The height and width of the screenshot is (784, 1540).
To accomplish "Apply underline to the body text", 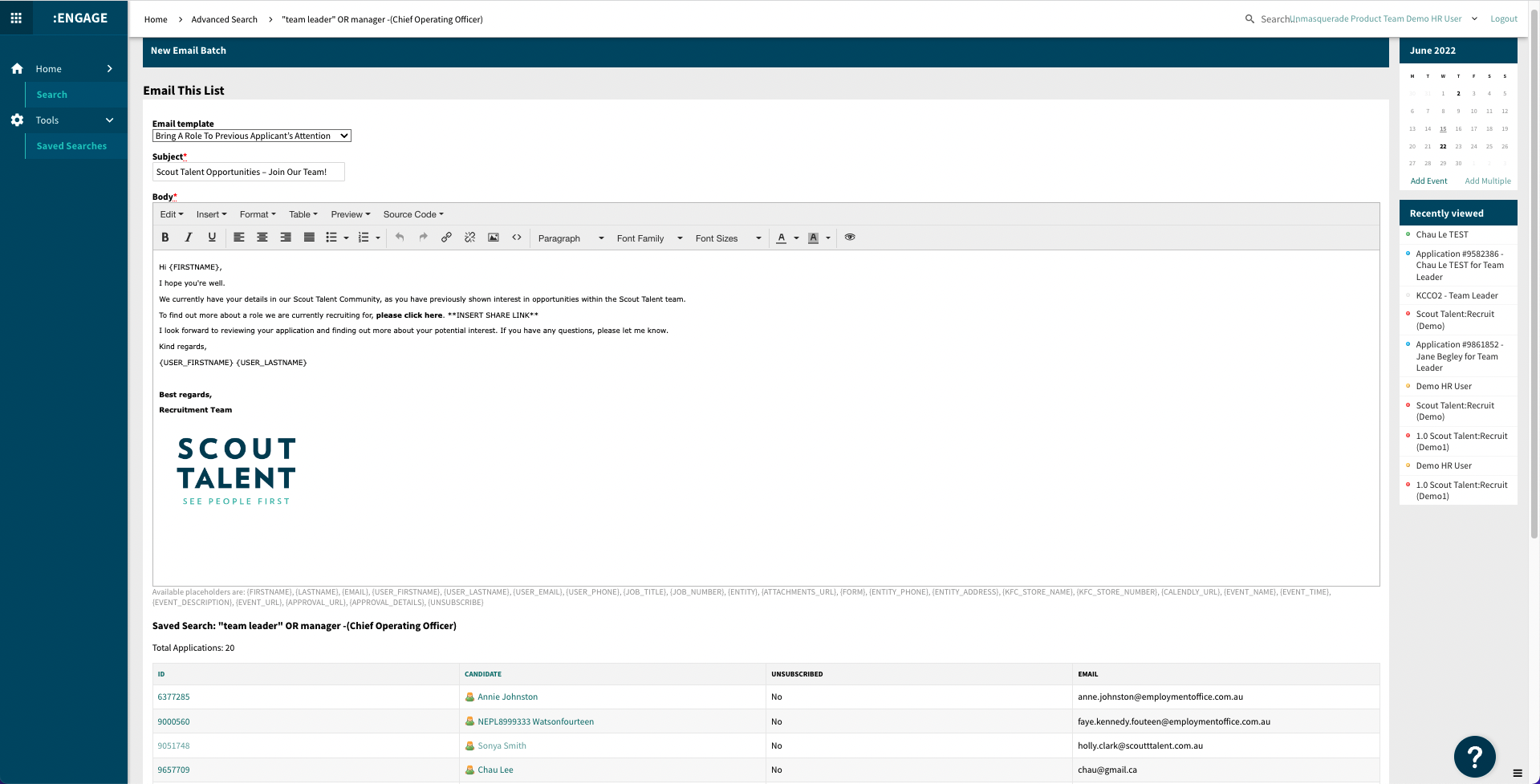I will pyautogui.click(x=212, y=238).
